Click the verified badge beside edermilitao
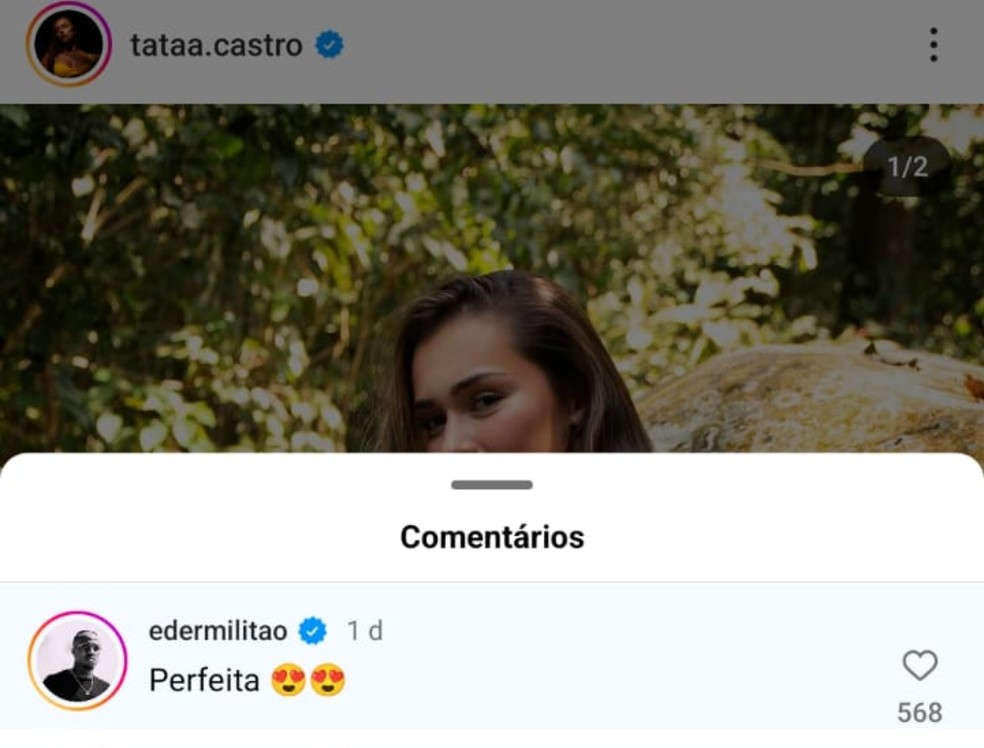 pyautogui.click(x=314, y=630)
